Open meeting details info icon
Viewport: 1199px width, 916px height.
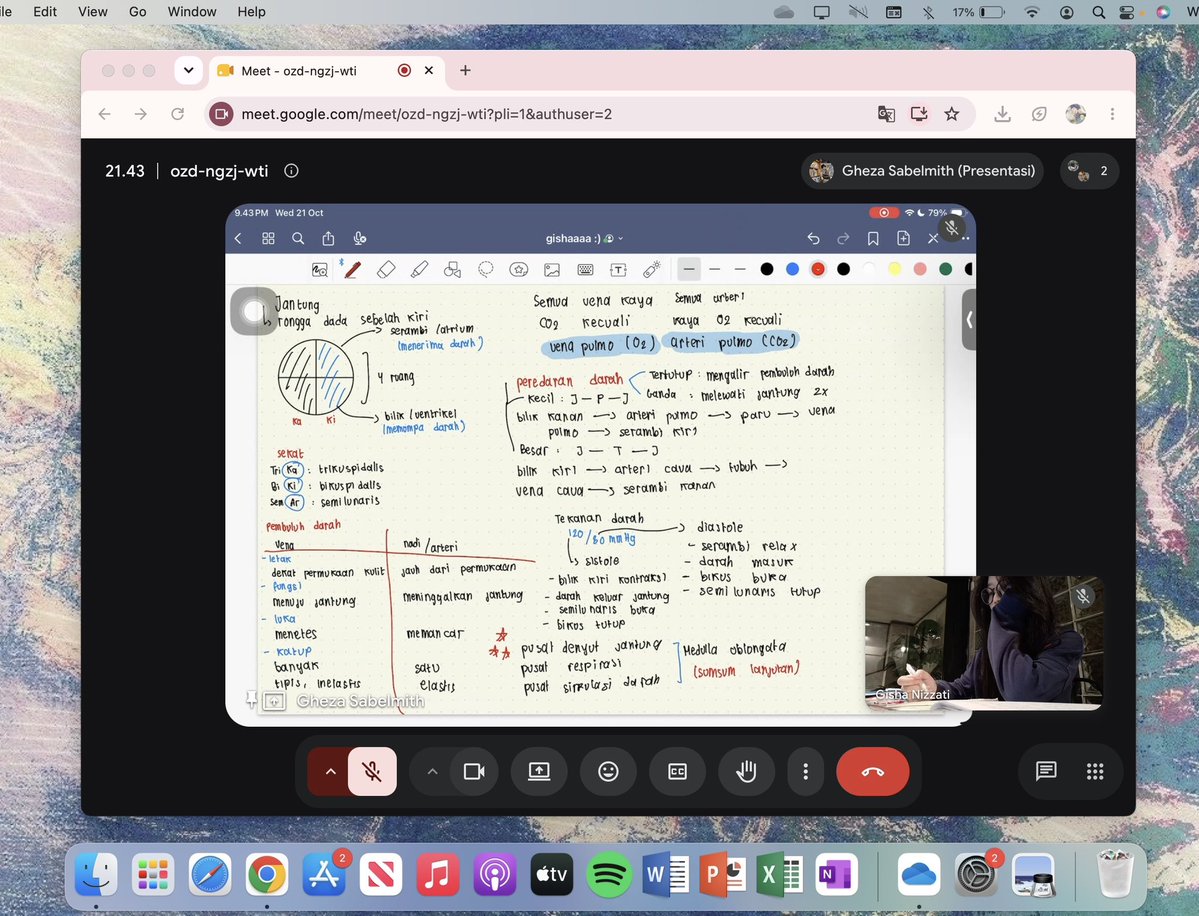click(x=291, y=171)
